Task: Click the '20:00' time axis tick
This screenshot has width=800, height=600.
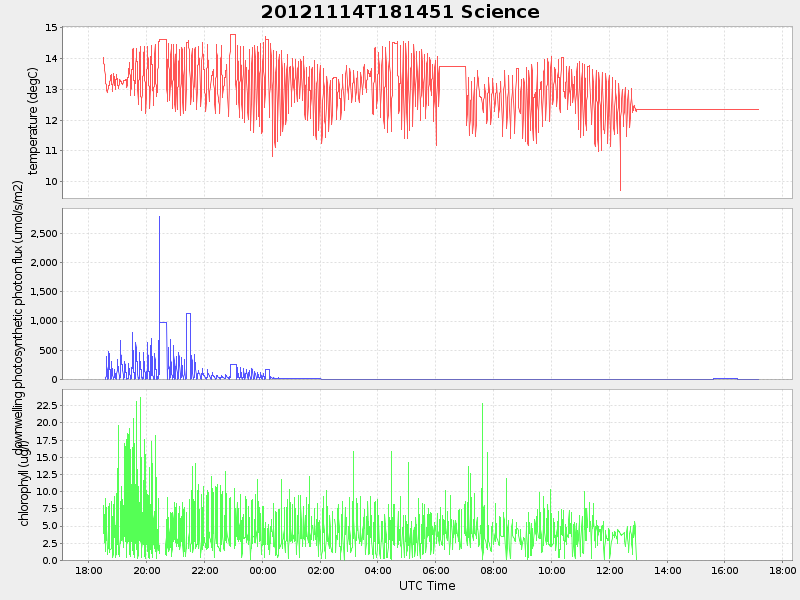Action: click(147, 570)
